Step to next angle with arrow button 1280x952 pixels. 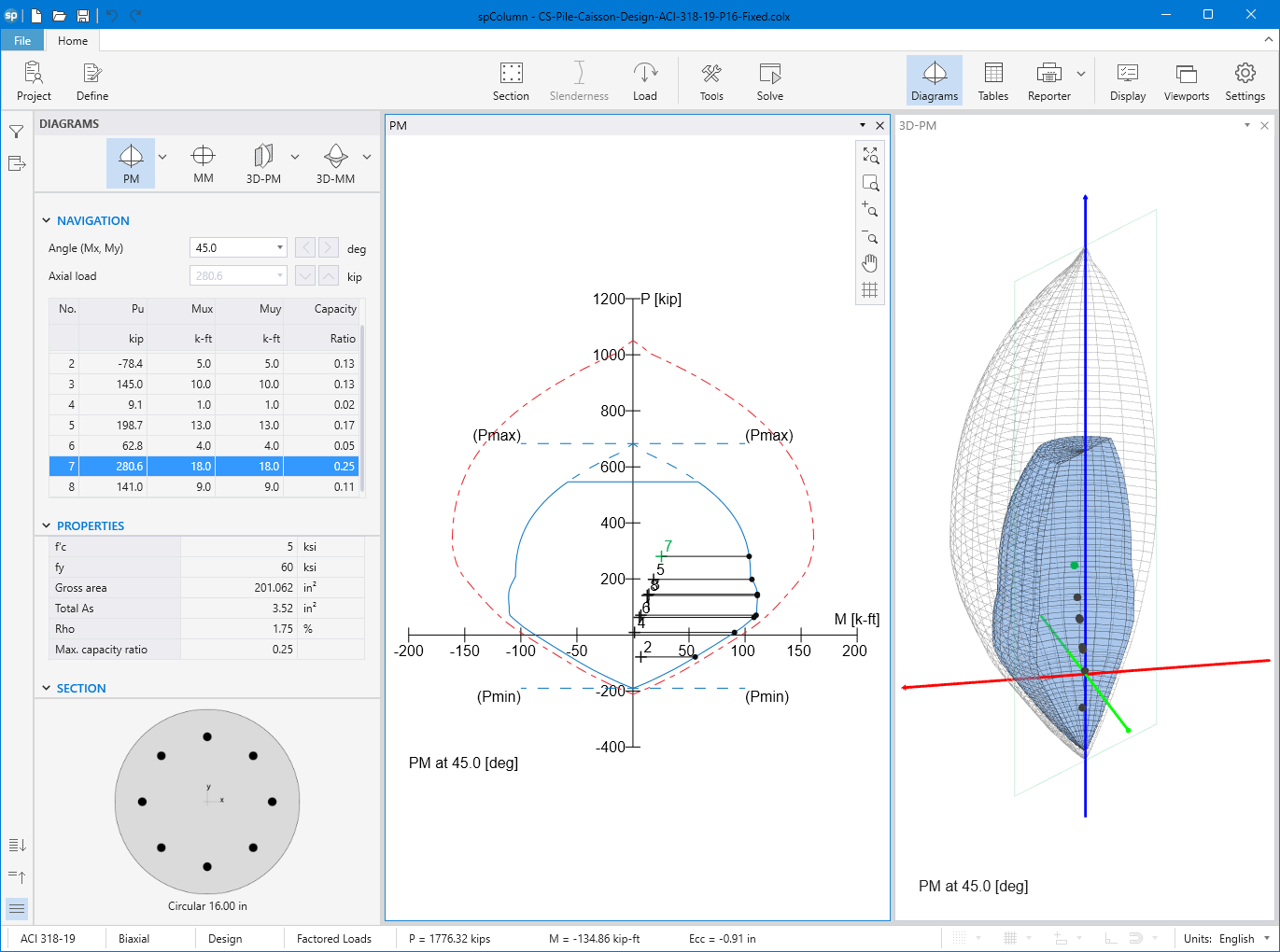click(328, 247)
